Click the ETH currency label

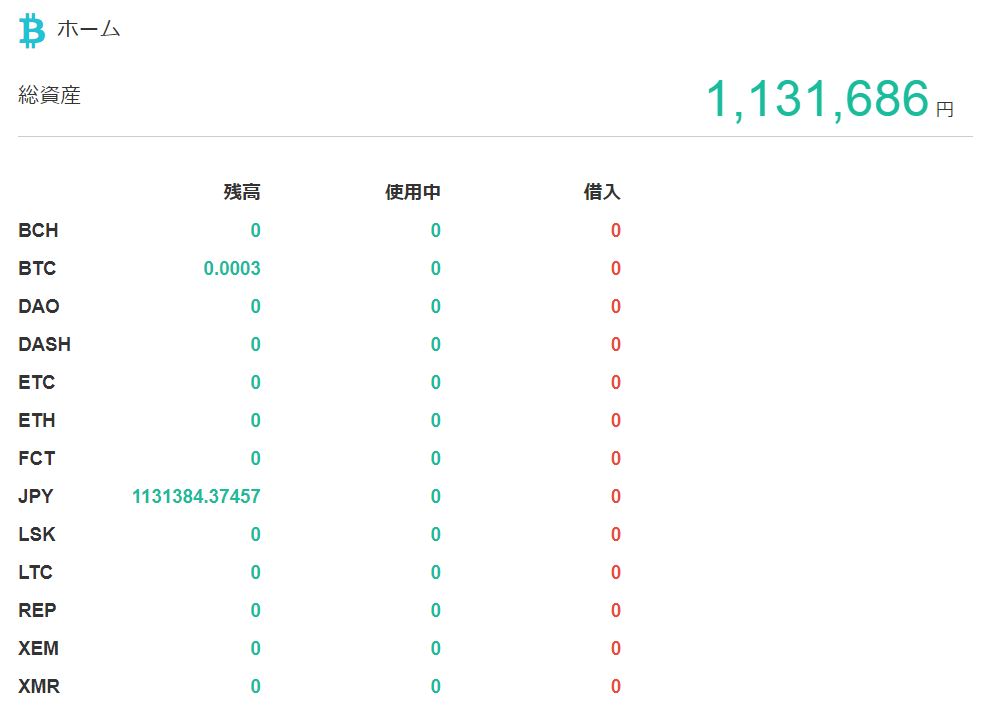(36, 420)
